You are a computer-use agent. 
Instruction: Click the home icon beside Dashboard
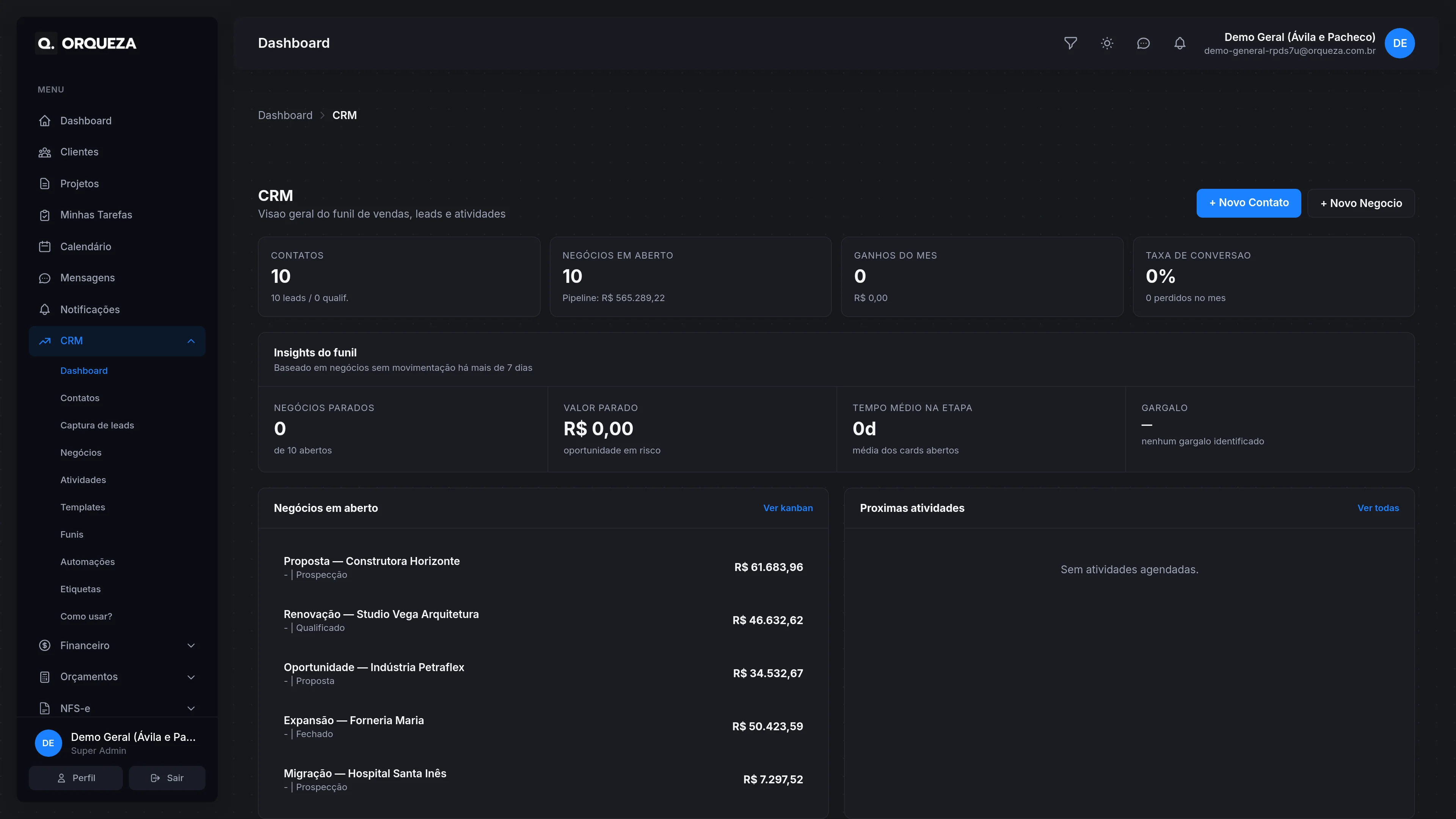point(45,121)
